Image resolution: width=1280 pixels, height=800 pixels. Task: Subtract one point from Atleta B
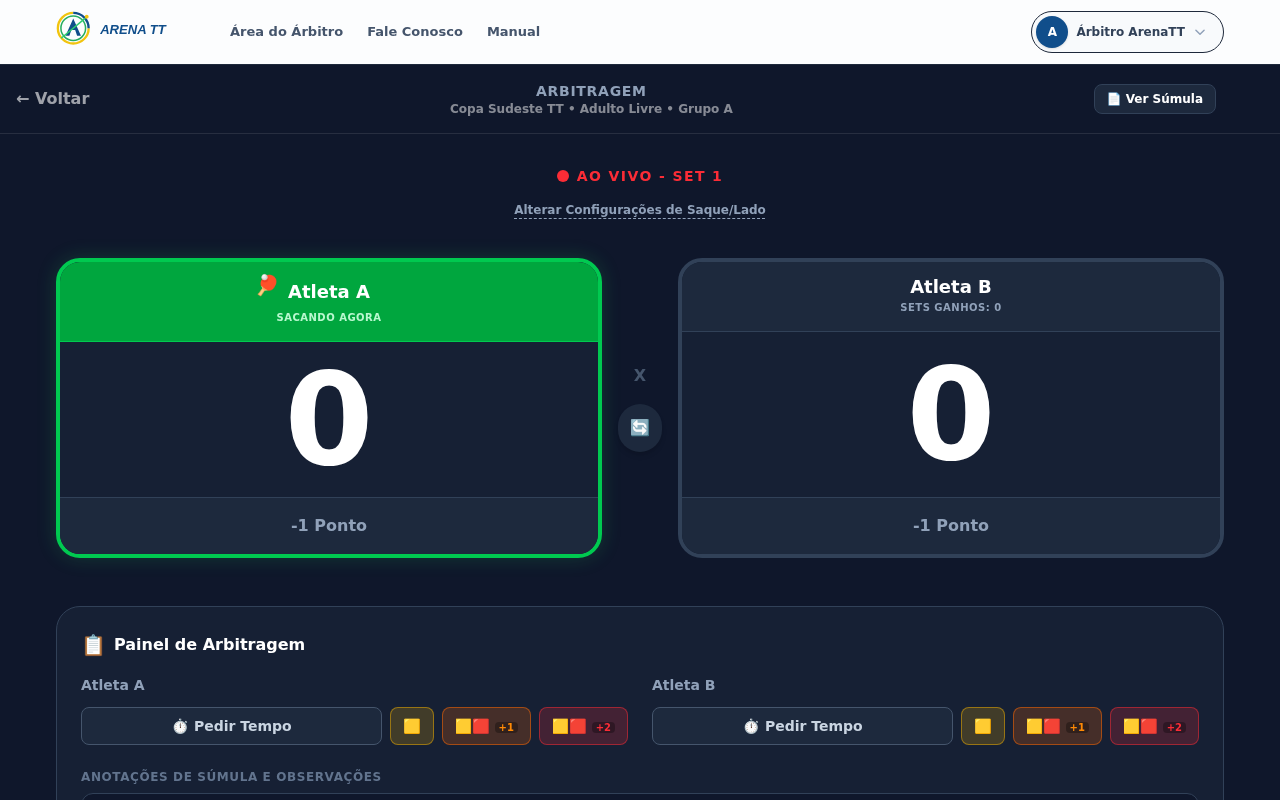951,525
